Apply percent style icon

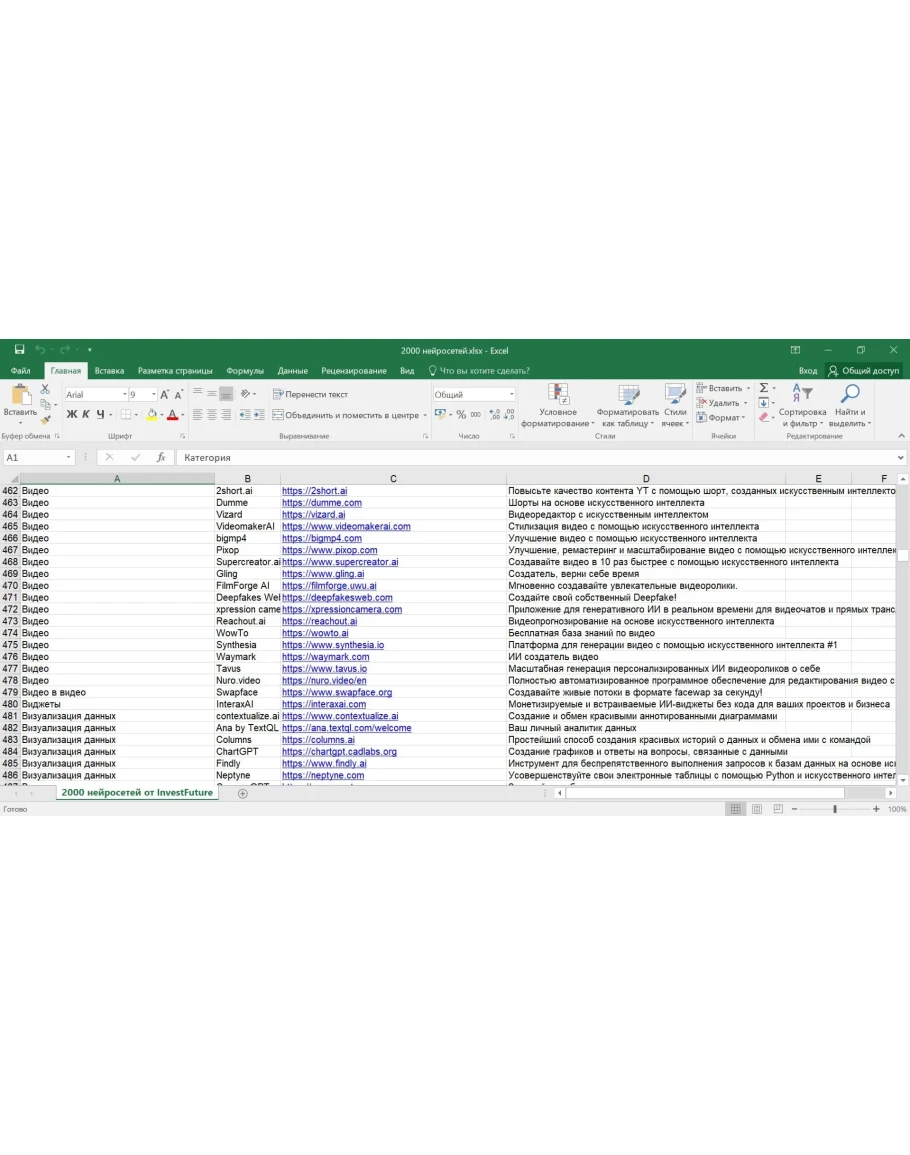pos(461,415)
